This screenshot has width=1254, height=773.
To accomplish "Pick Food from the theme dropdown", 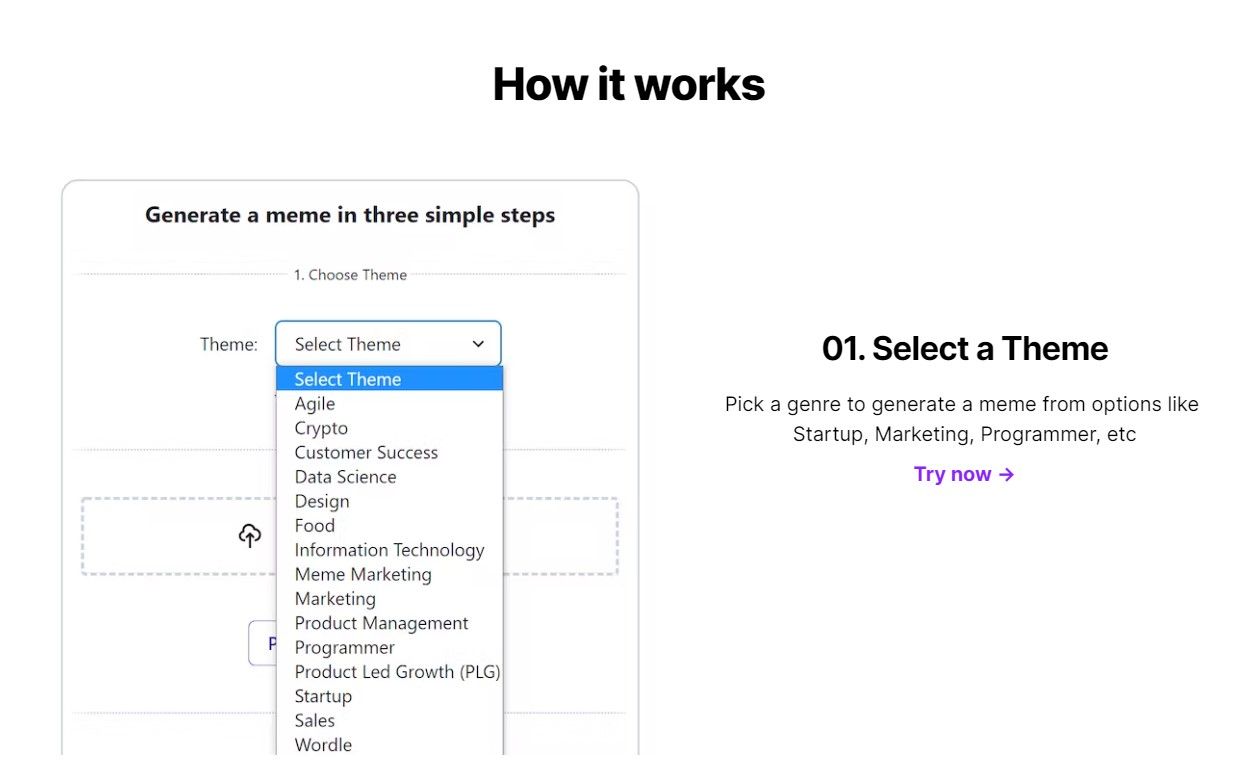I will tap(390, 525).
